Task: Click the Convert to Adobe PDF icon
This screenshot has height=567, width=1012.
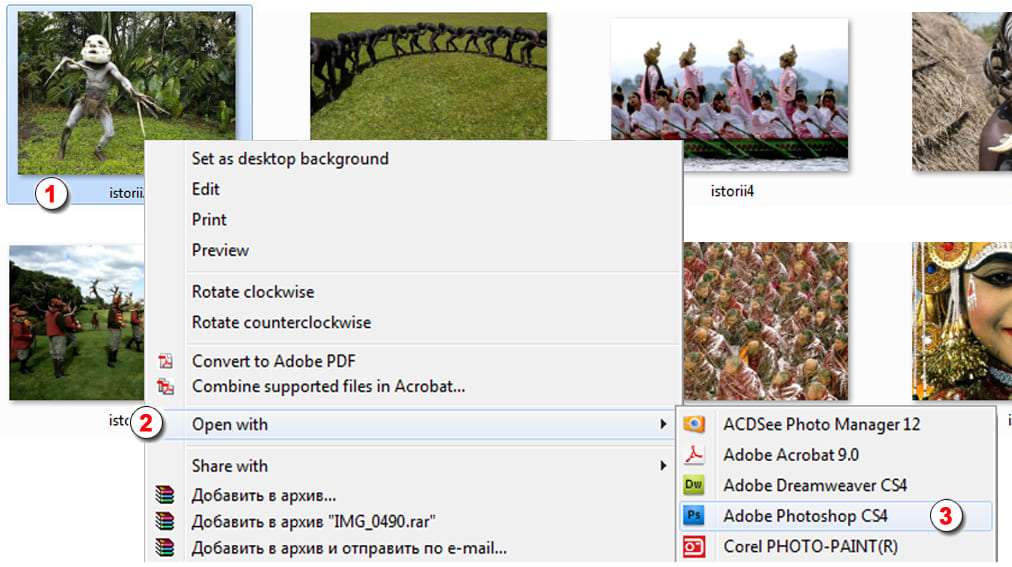Action: coord(166,361)
